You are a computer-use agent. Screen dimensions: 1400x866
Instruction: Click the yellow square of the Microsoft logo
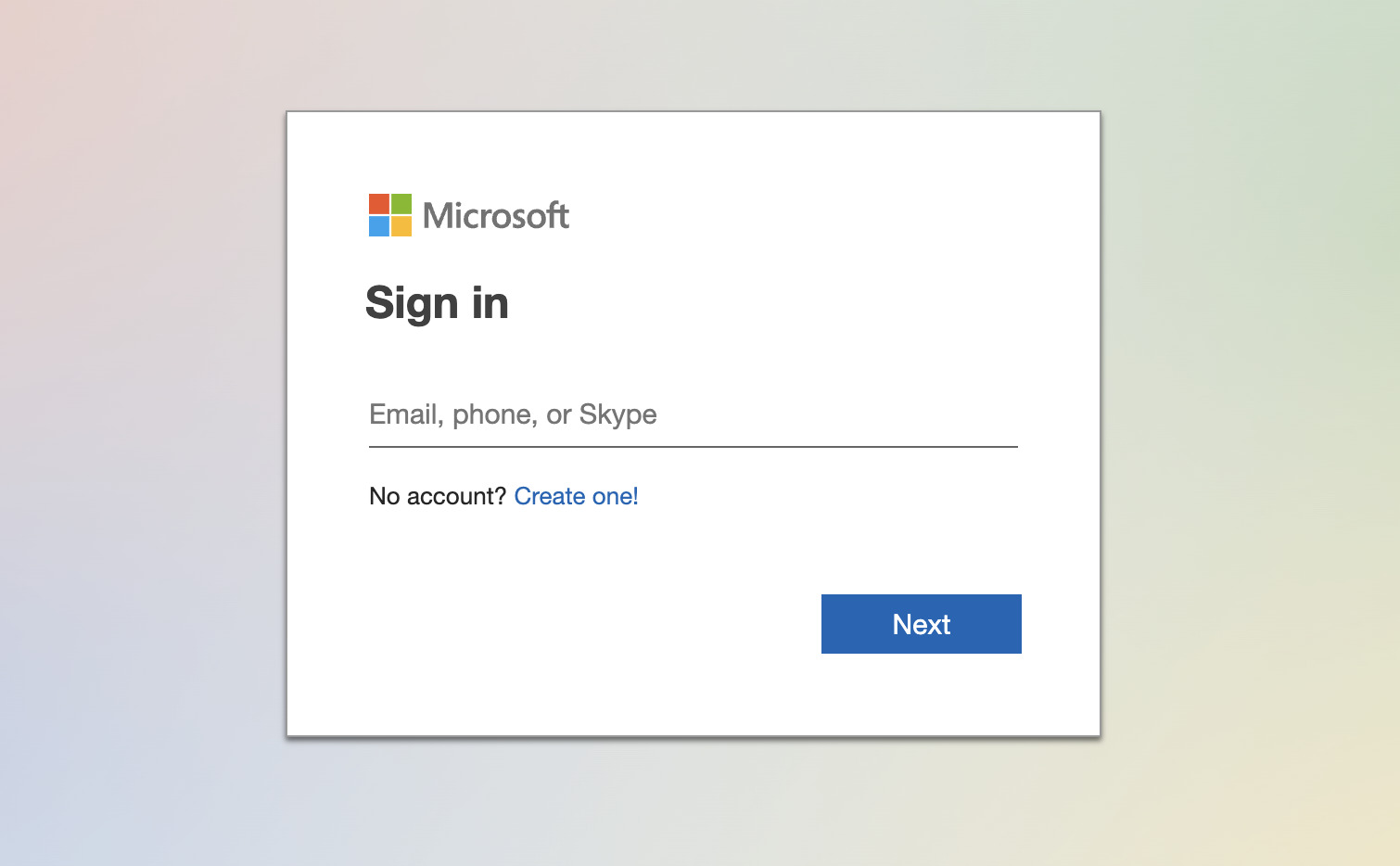403,227
